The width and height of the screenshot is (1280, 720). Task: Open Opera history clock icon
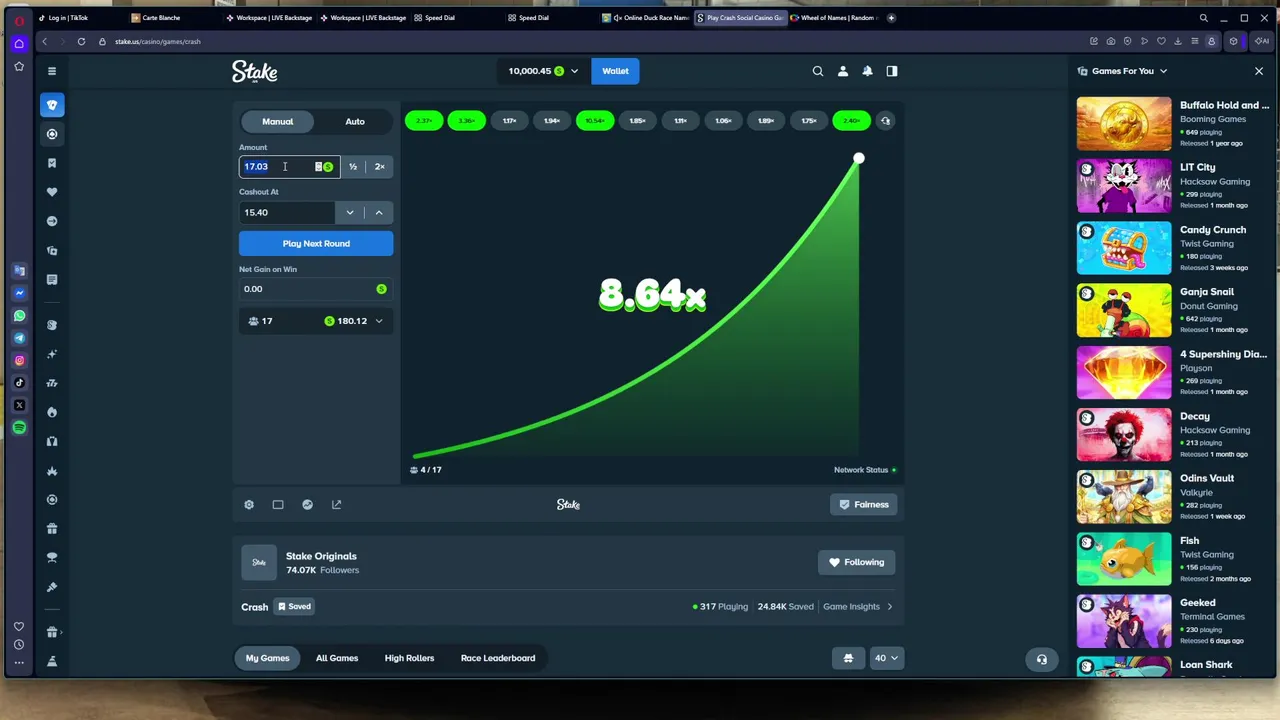(19, 645)
